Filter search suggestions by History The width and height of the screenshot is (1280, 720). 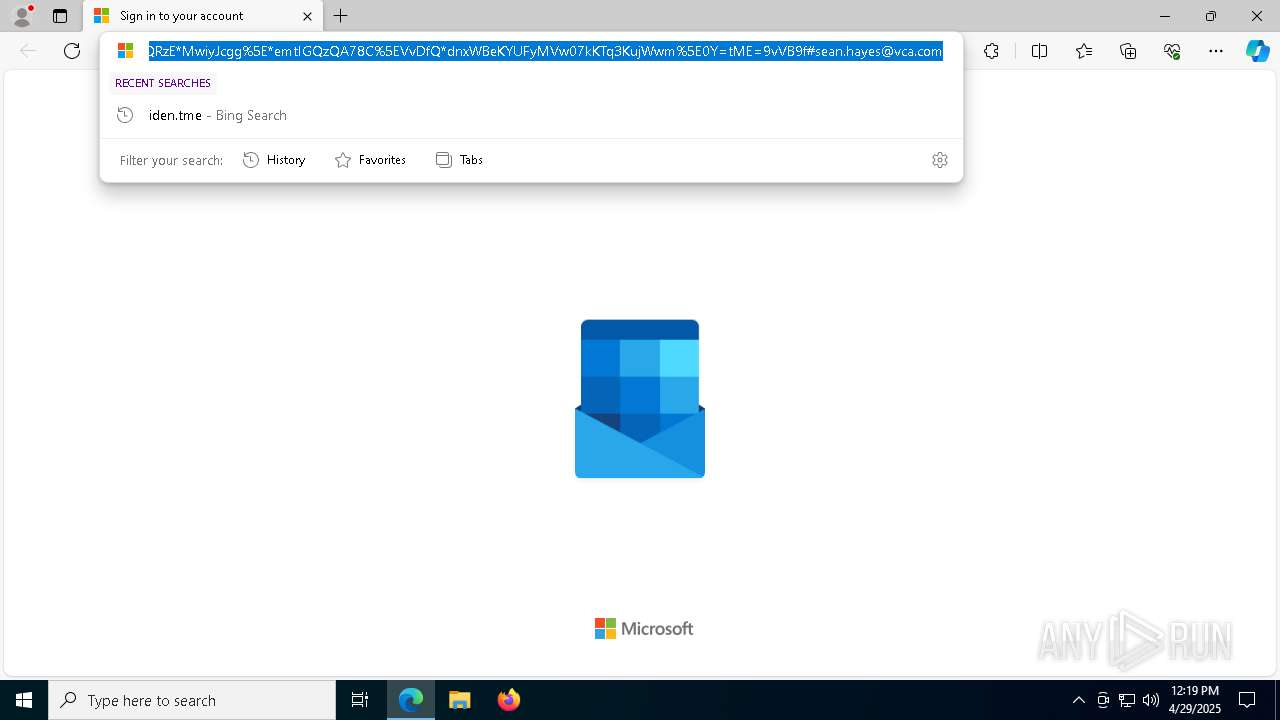pyautogui.click(x=275, y=160)
